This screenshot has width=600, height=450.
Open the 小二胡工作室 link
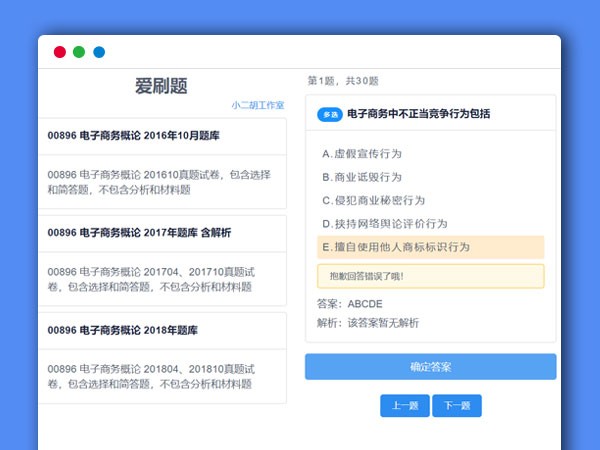258,105
